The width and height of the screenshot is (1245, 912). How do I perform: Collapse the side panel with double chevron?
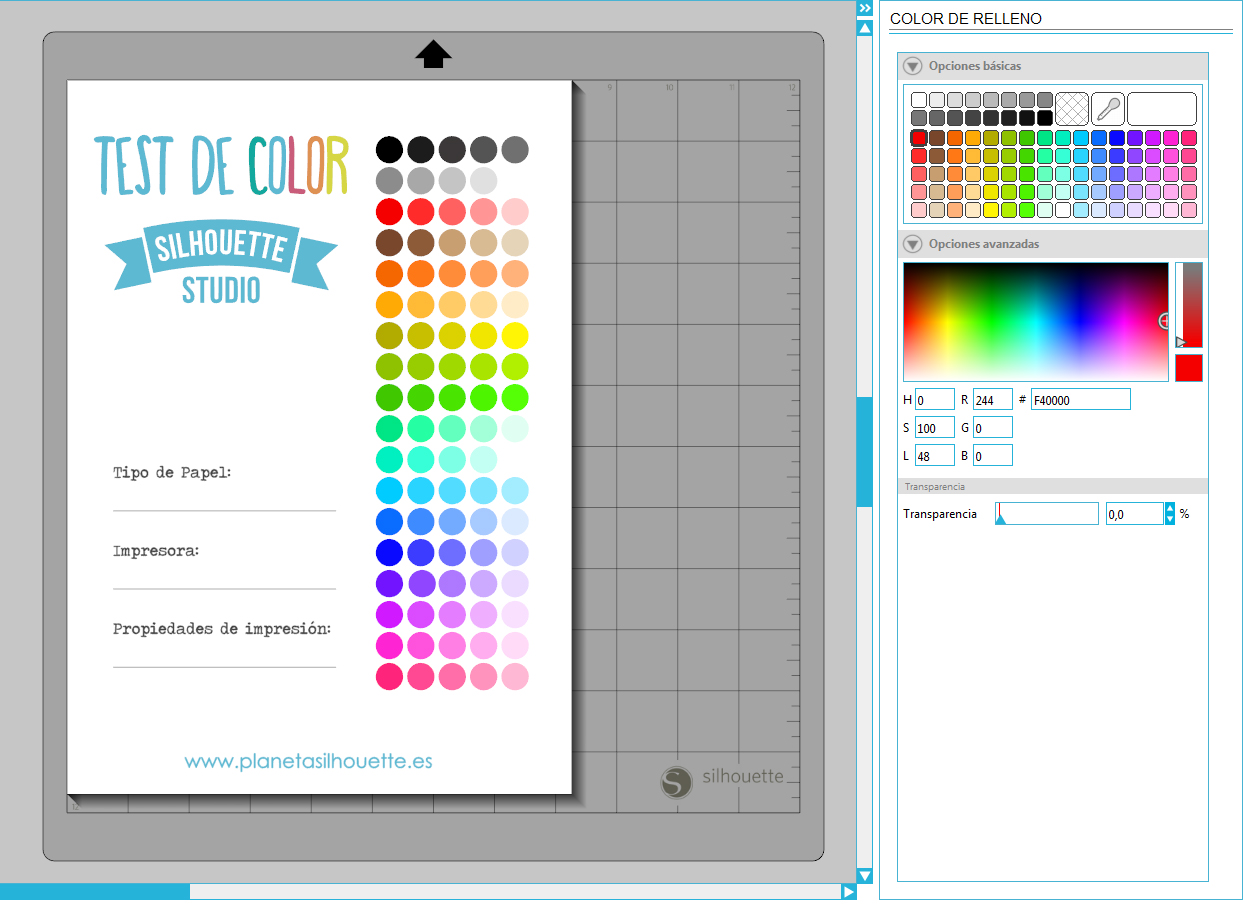coord(865,8)
